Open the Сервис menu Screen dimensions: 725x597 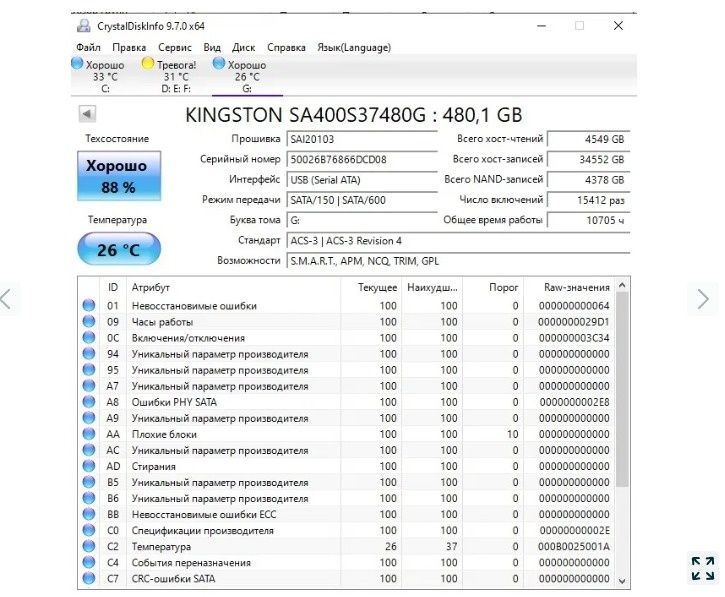click(x=175, y=47)
